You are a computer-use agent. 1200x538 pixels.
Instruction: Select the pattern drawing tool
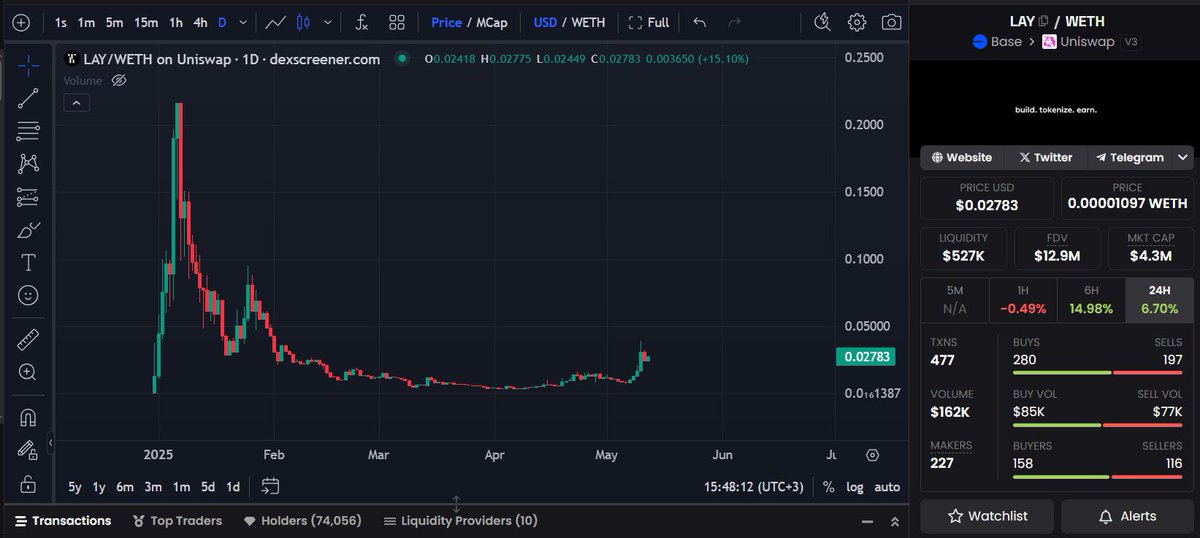(28, 163)
